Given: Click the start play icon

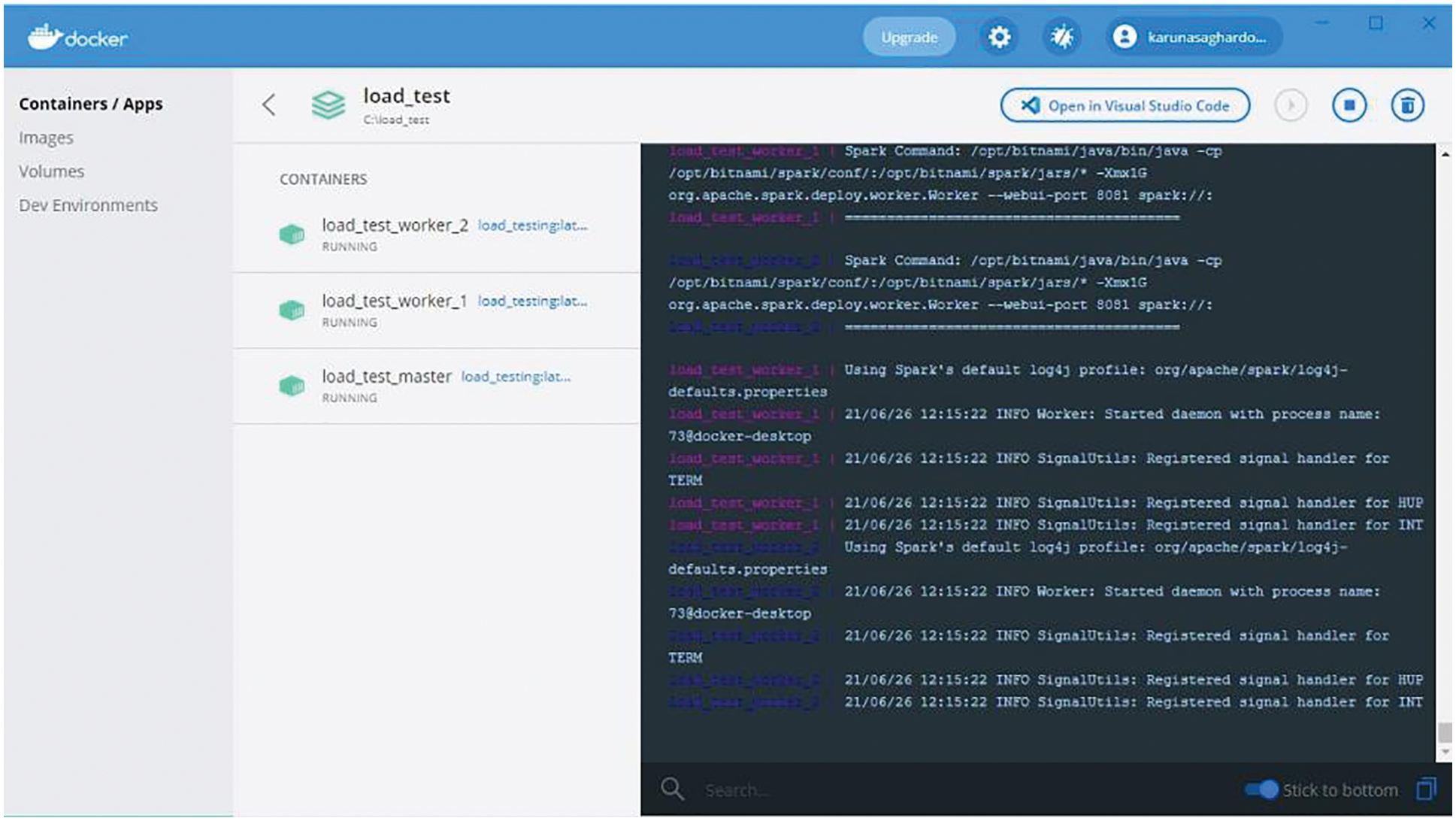Looking at the screenshot, I should click(x=1291, y=105).
